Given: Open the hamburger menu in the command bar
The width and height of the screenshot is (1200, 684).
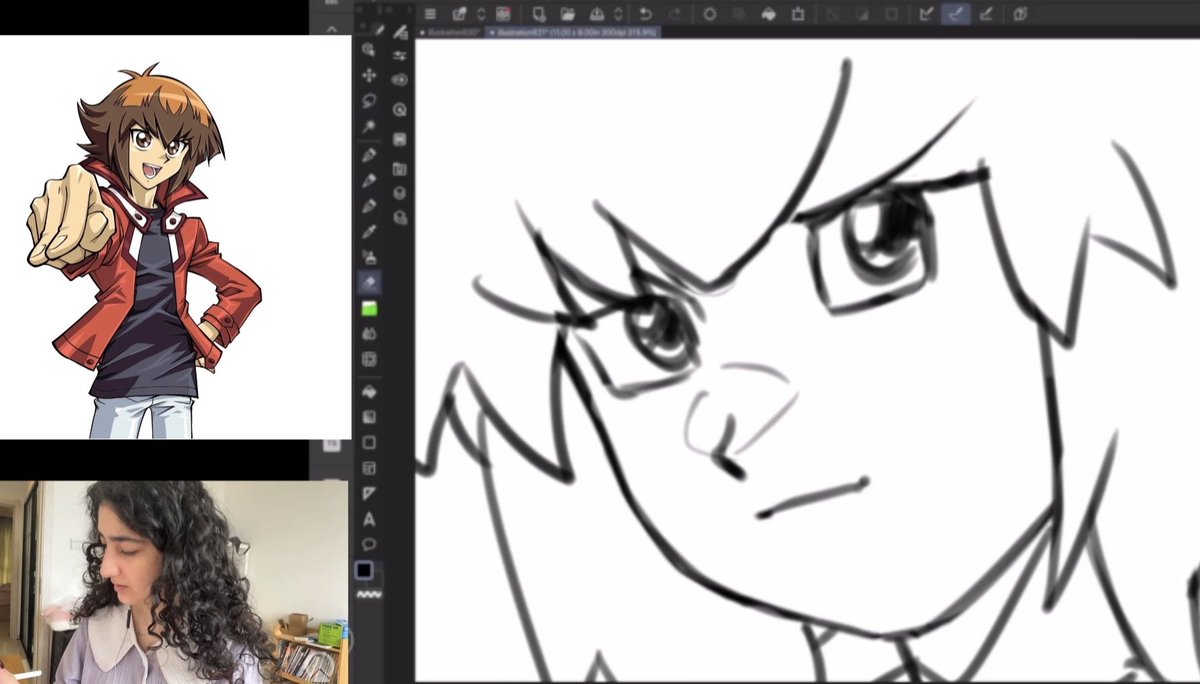Looking at the screenshot, I should tap(430, 14).
